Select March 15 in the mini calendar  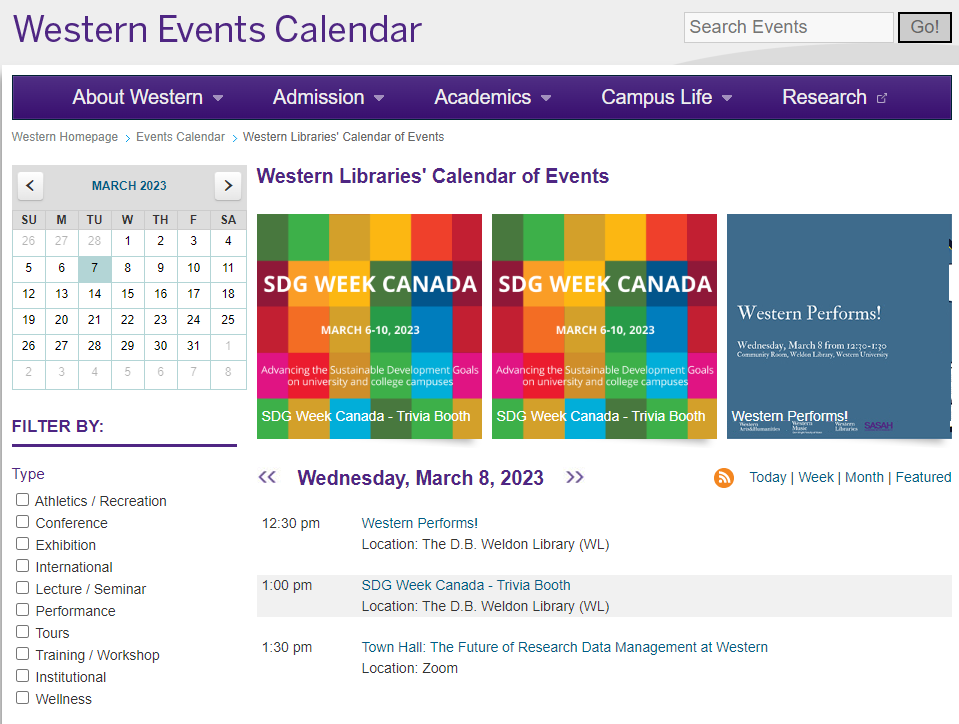(127, 294)
